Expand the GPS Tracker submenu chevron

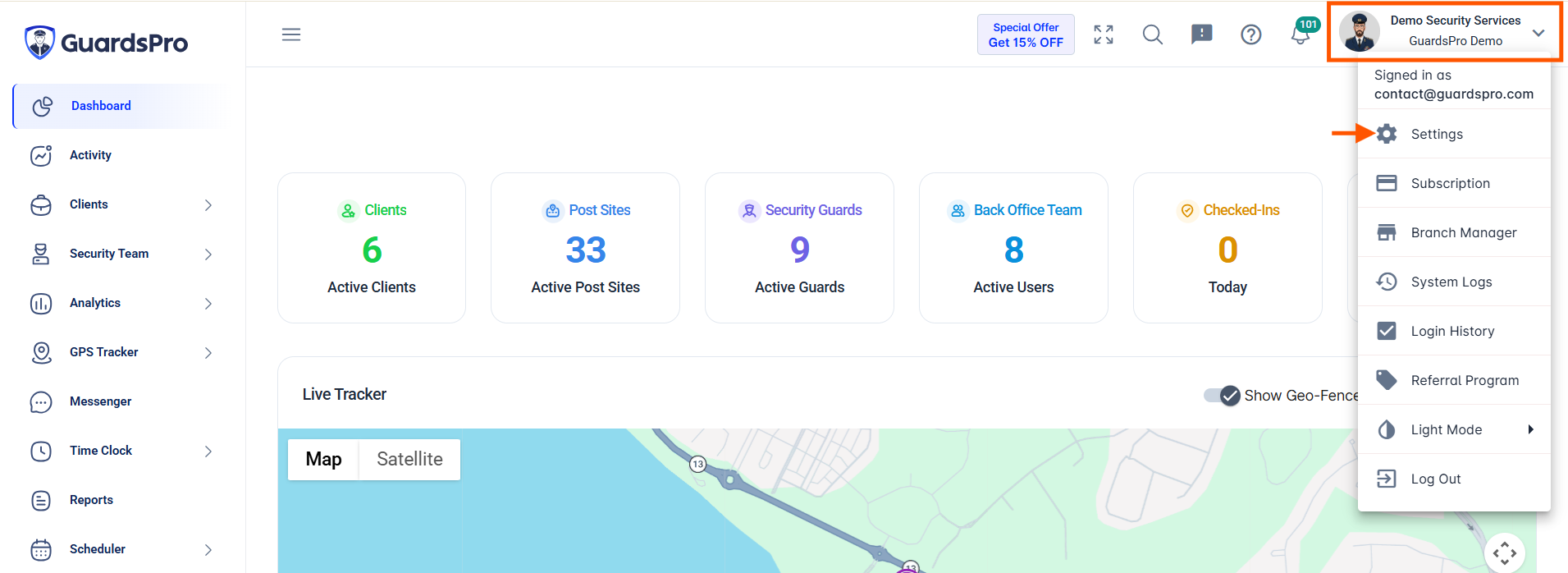coord(208,352)
